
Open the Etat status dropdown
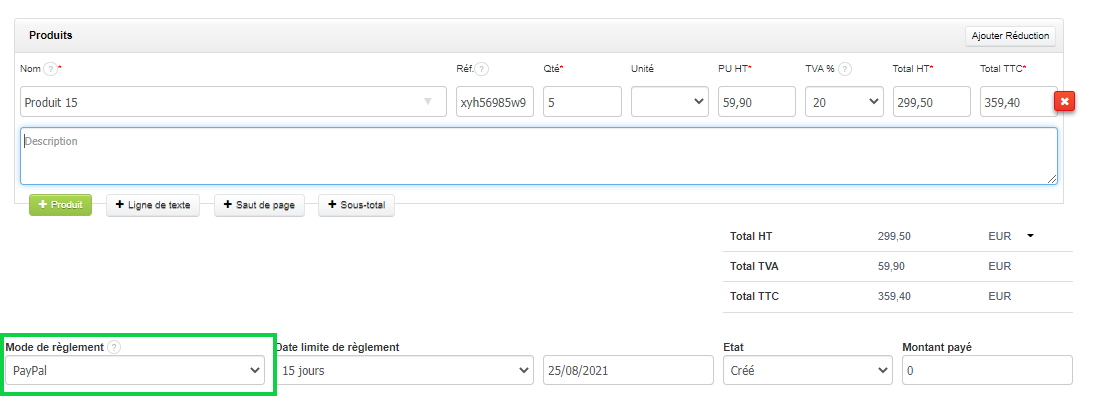coord(806,370)
